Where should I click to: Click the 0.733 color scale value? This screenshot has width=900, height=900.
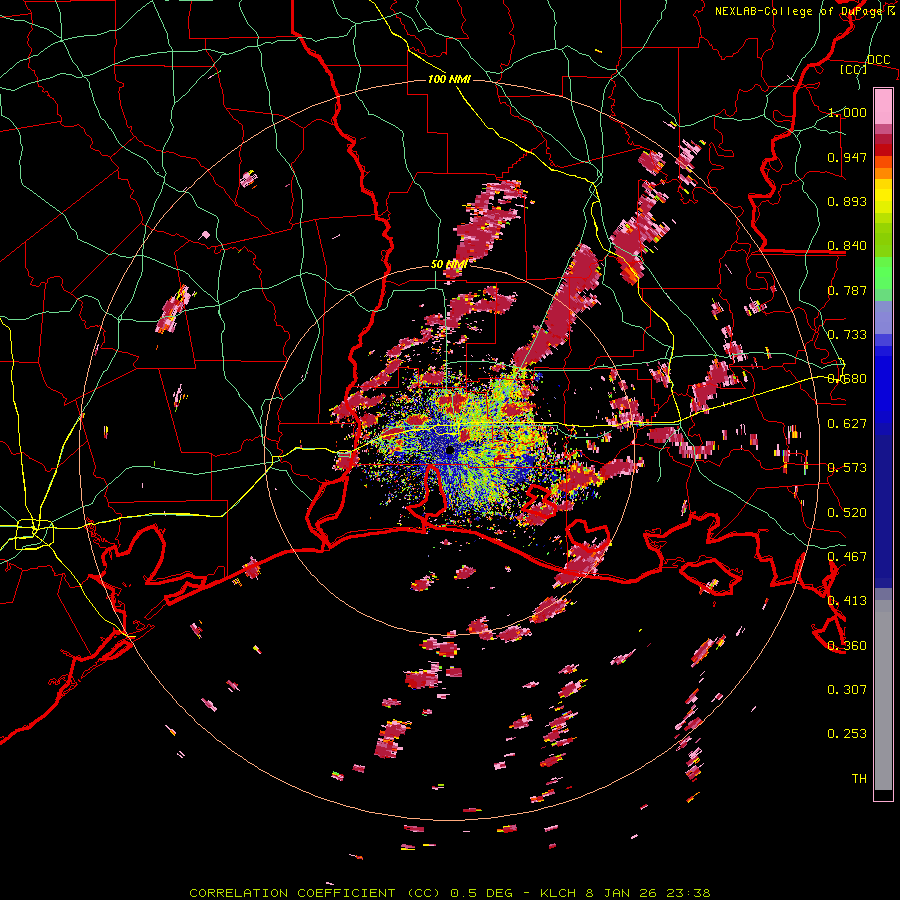click(x=847, y=335)
